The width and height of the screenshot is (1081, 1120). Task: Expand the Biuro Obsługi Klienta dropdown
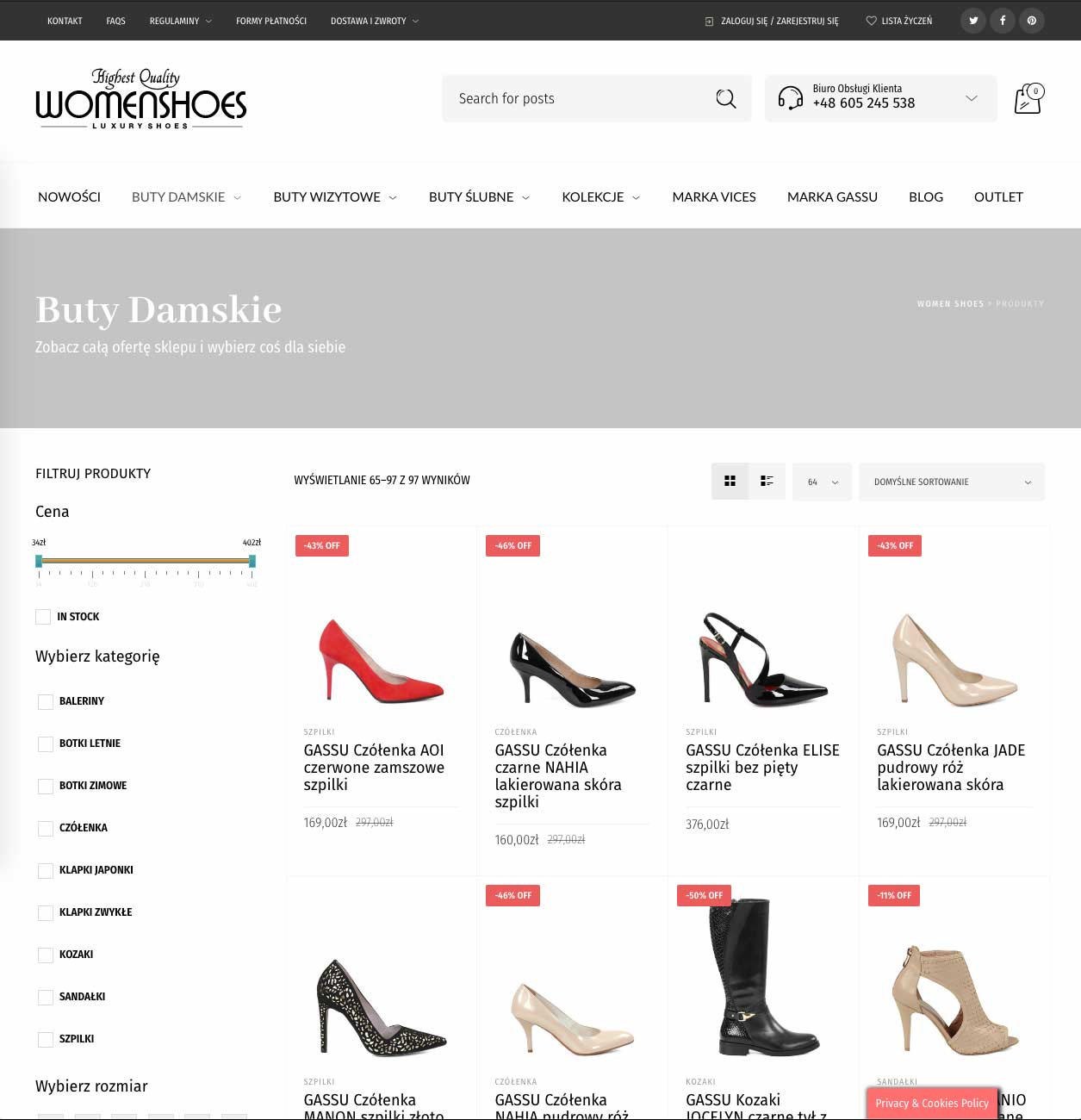(881, 98)
